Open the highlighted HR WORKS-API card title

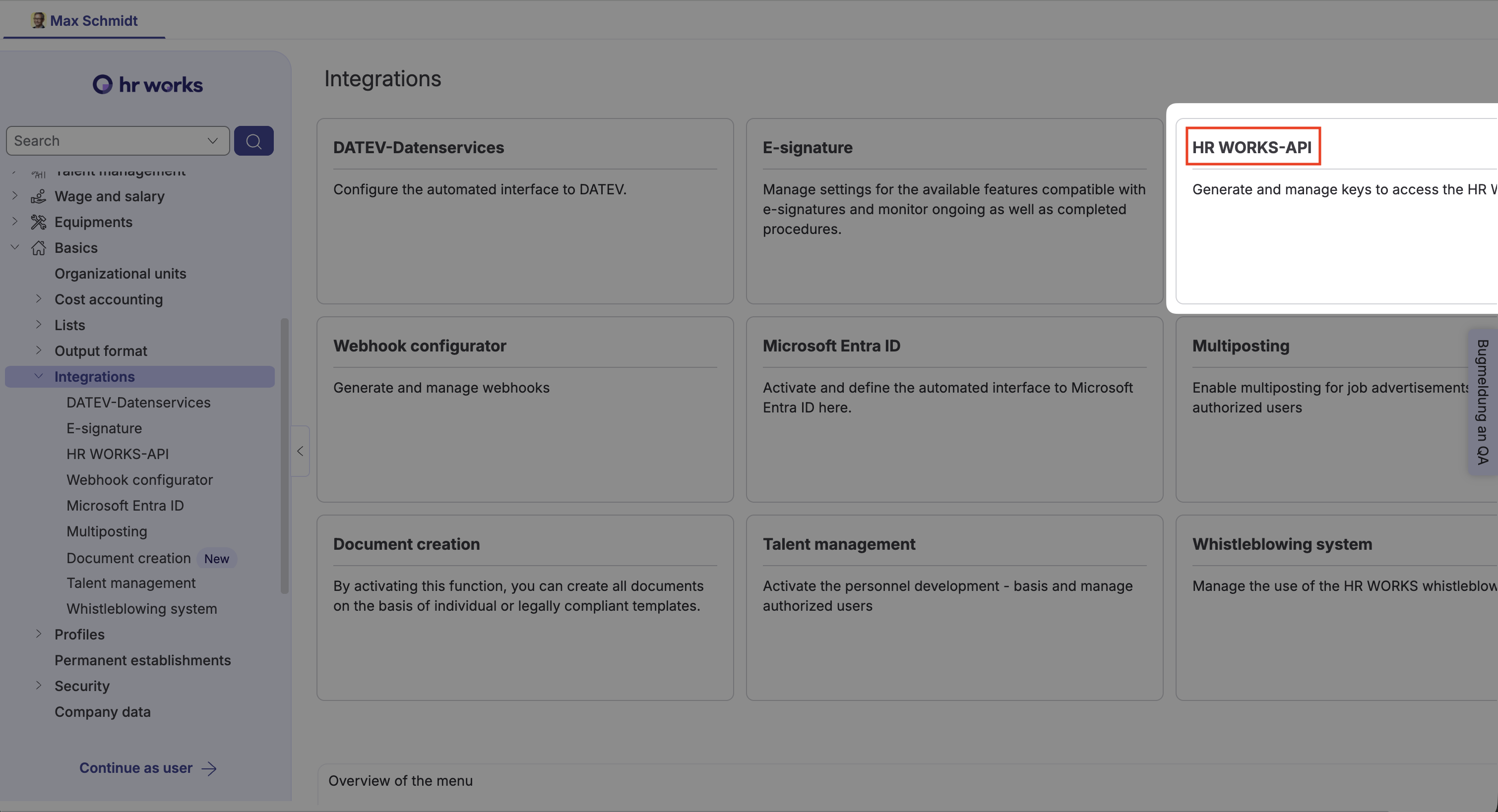pos(1252,147)
